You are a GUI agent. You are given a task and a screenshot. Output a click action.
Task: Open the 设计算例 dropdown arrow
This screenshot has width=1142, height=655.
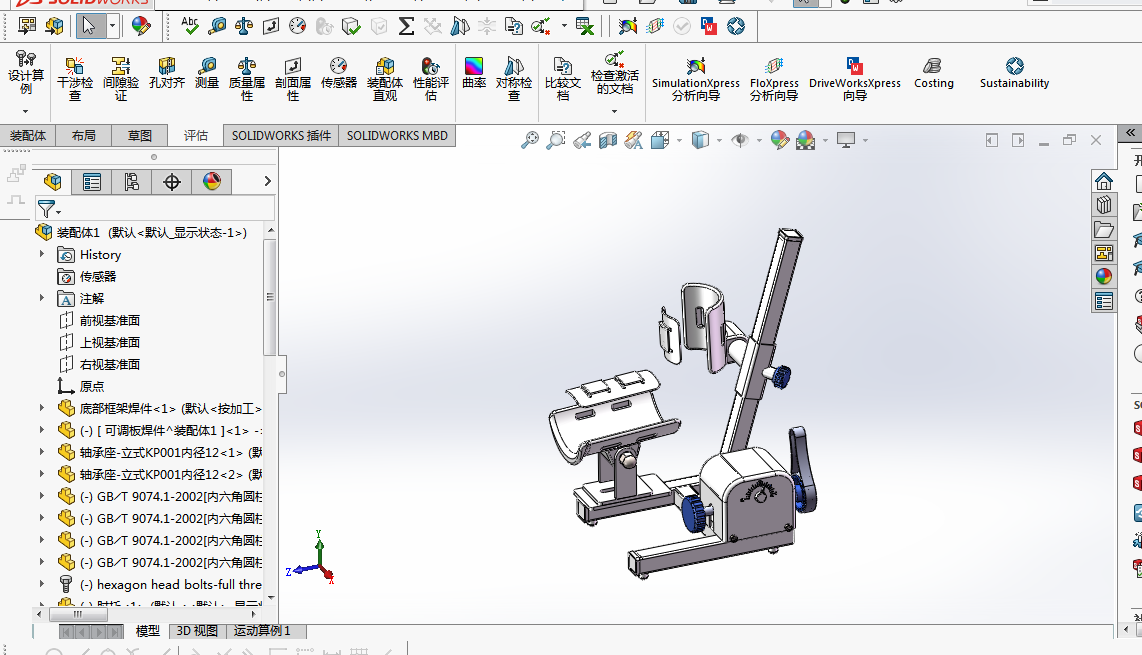[x=25, y=111]
